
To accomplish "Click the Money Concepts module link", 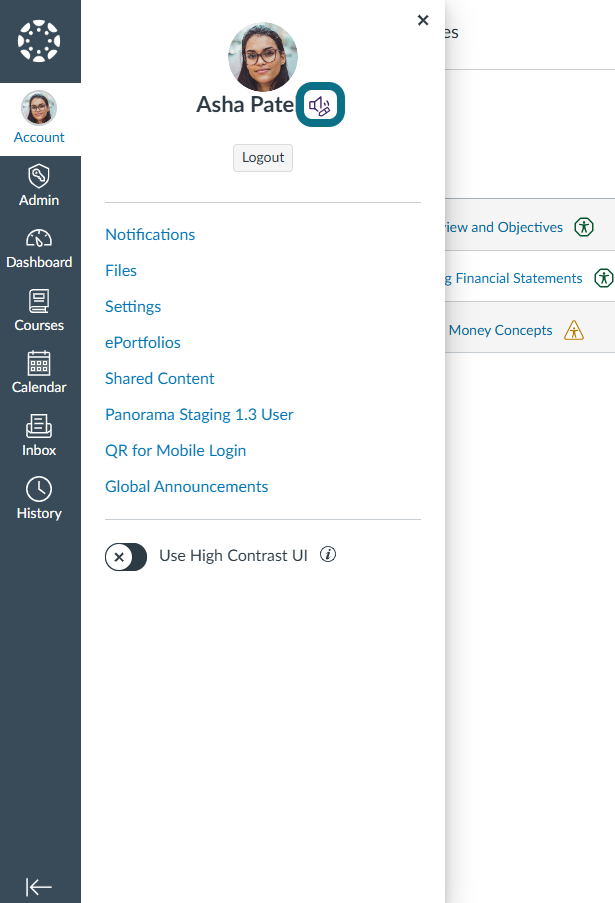I will pos(500,330).
